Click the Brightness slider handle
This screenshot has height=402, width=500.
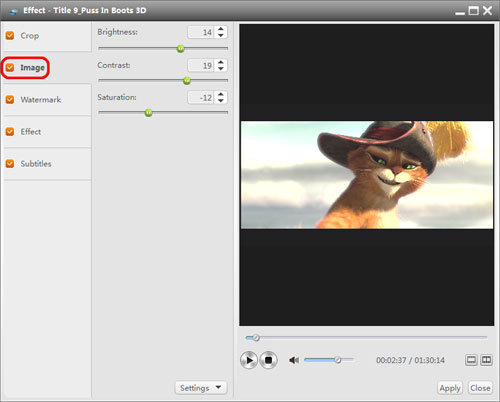click(x=180, y=49)
